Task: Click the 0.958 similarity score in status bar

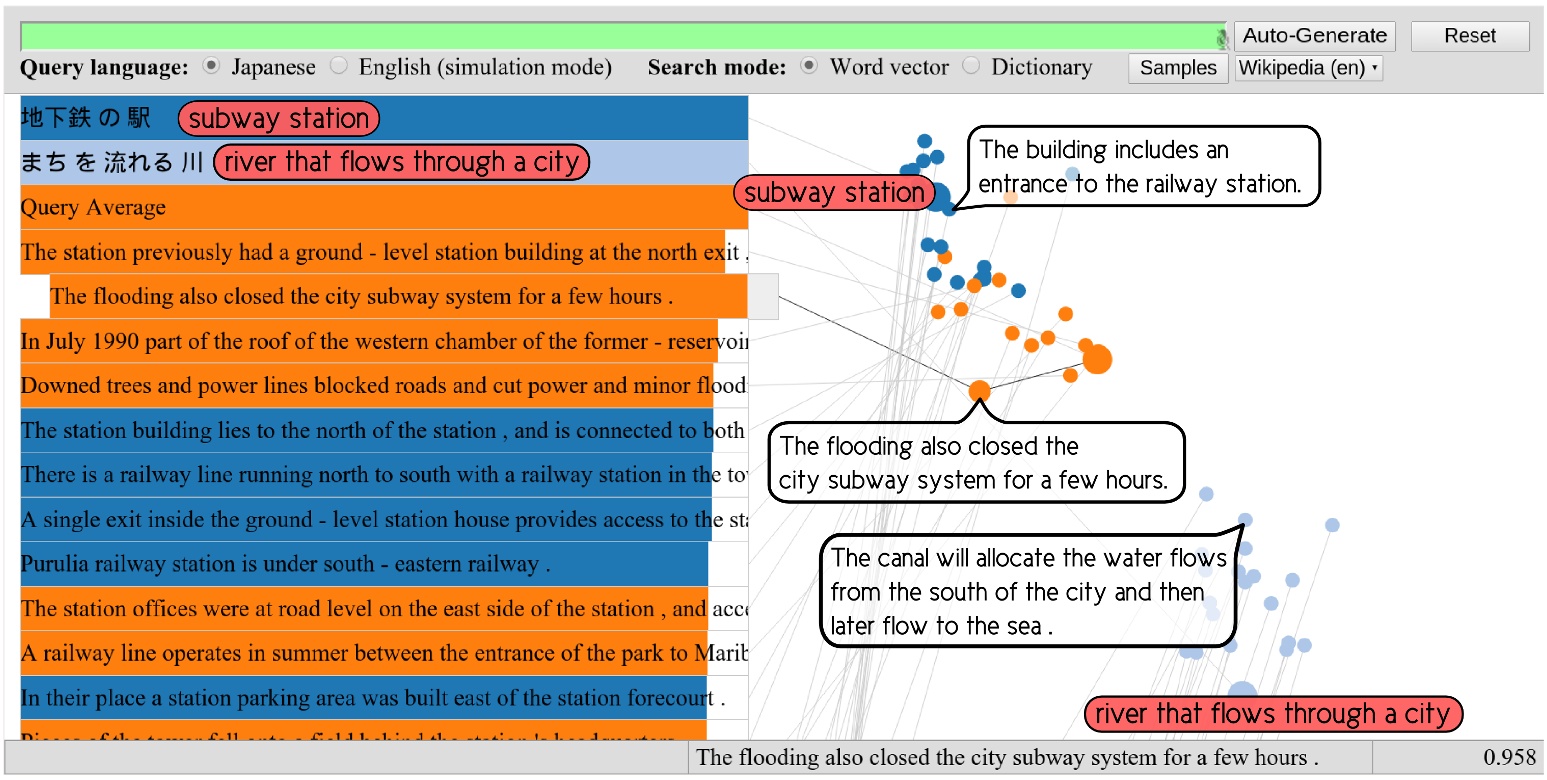Action: [1507, 757]
